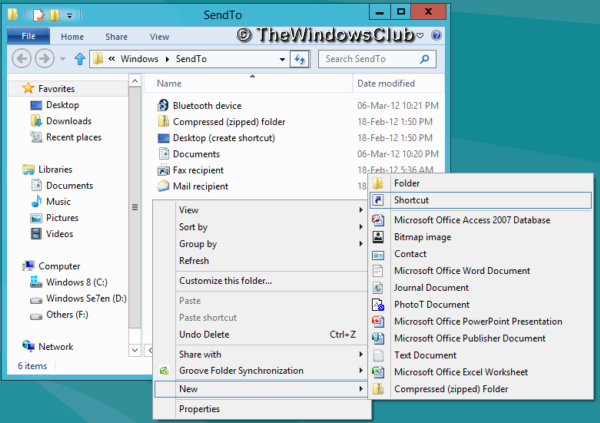Viewport: 600px width, 423px height.
Task: Click the Bitmap image icon
Action: click(378, 237)
